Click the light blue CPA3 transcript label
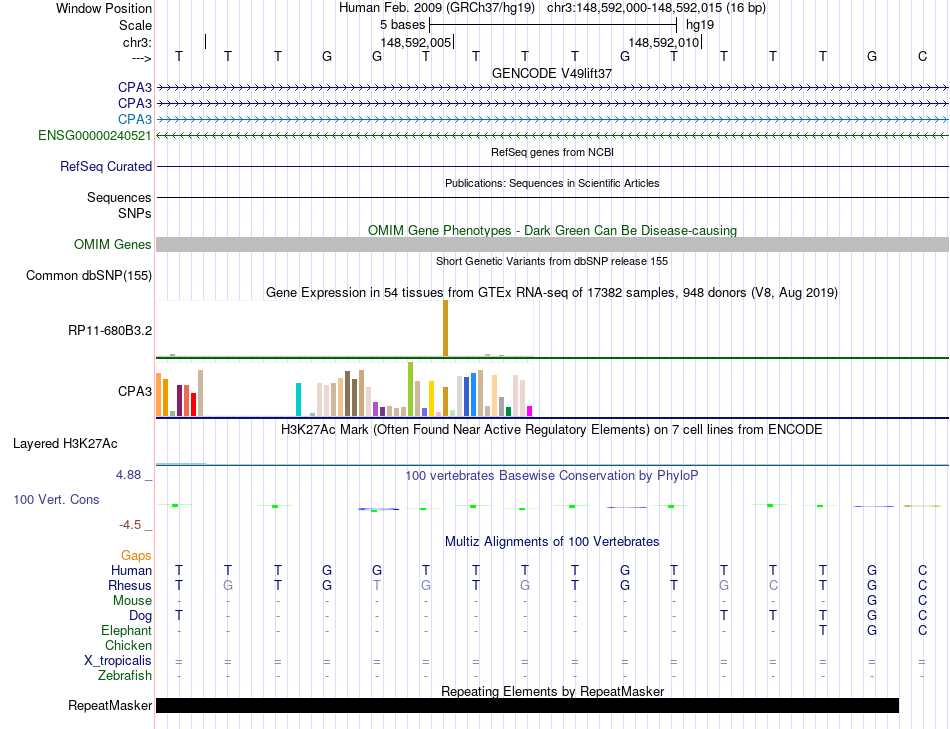This screenshot has width=950, height=729. [135, 119]
